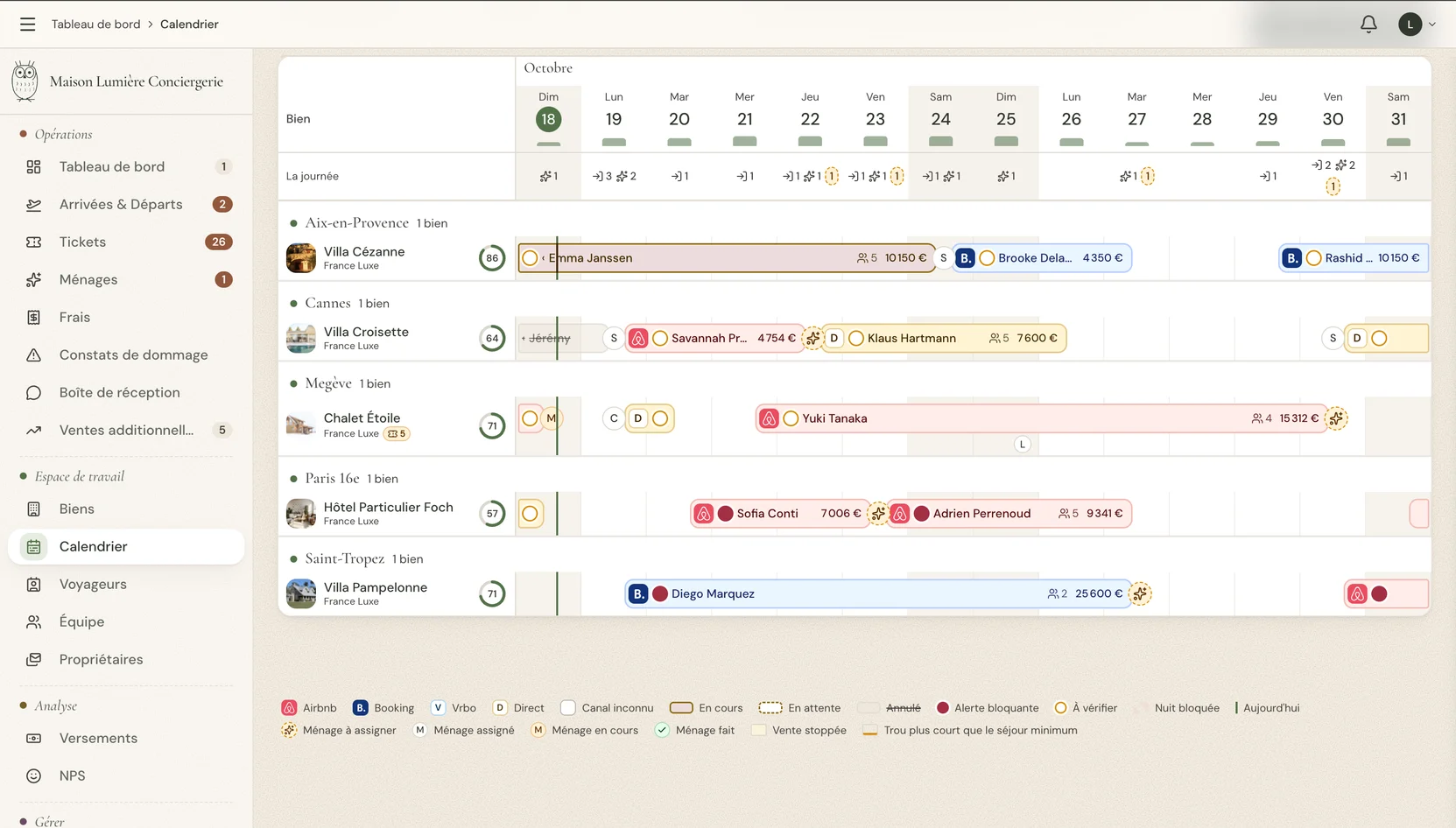Click the Tickets sidebar icon

point(34,242)
